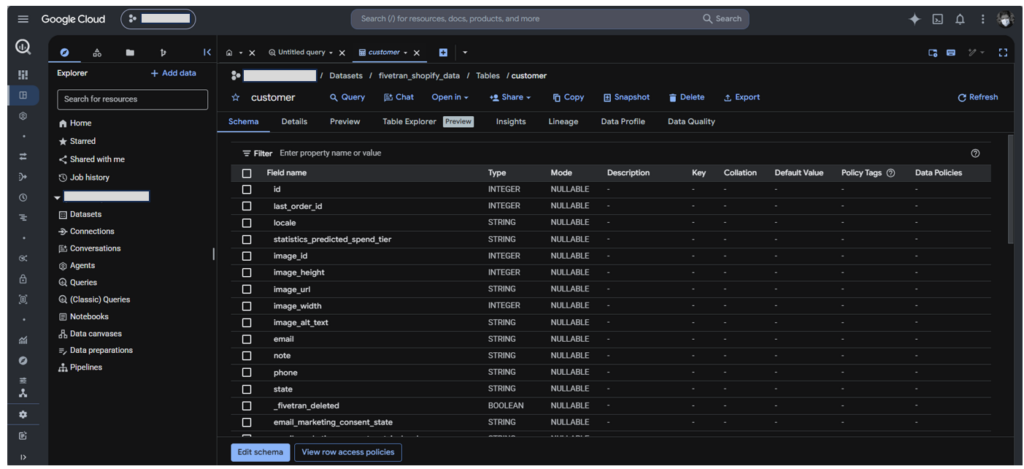The width and height of the screenshot is (1024, 469).
Task: Click the keyboard shortcuts icon in tab bar
Action: 951,52
